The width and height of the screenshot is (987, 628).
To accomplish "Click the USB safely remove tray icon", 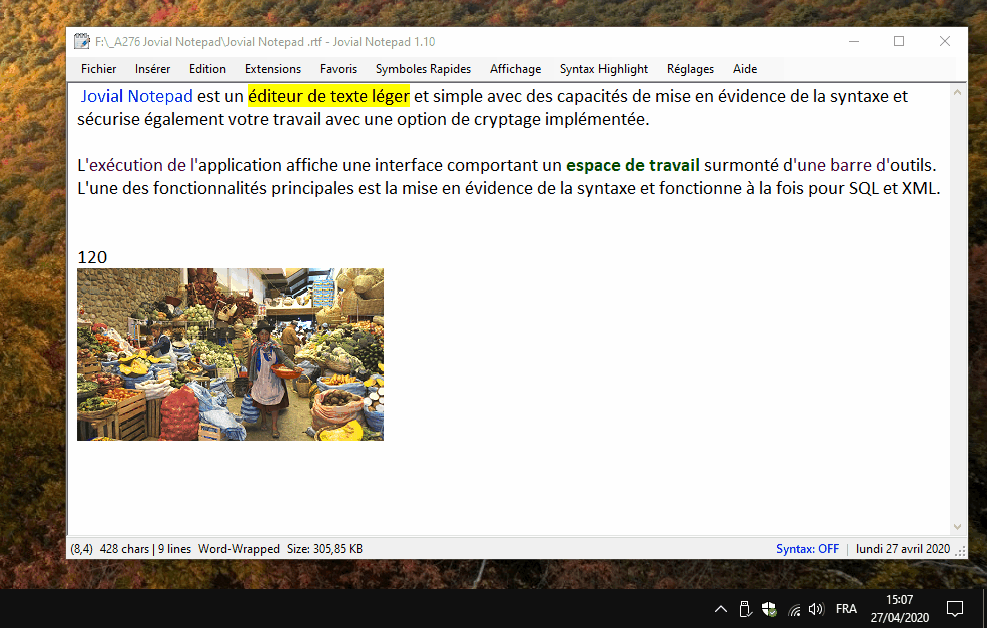I will (x=745, y=609).
